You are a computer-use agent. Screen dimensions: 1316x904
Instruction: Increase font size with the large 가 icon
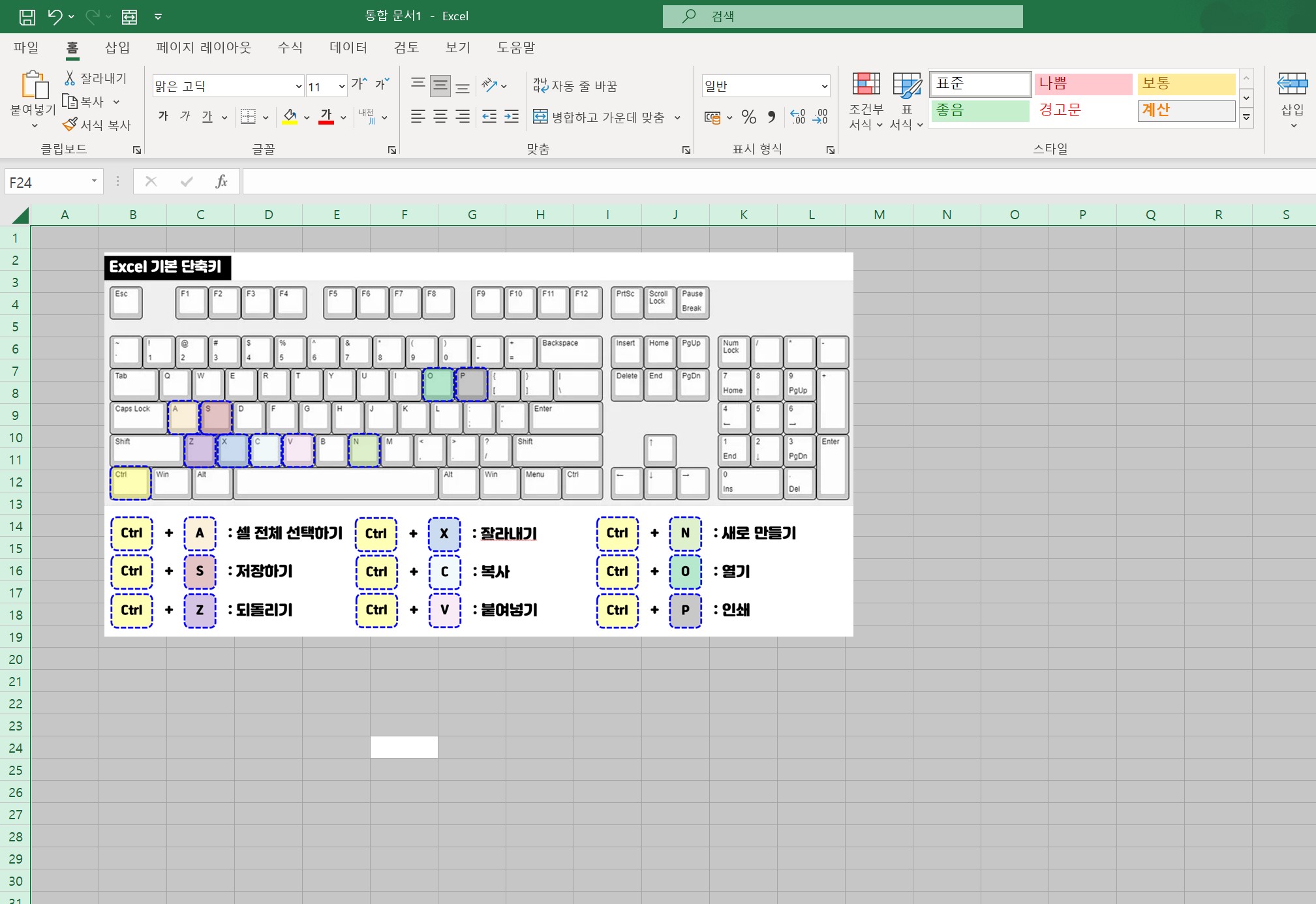[x=359, y=84]
